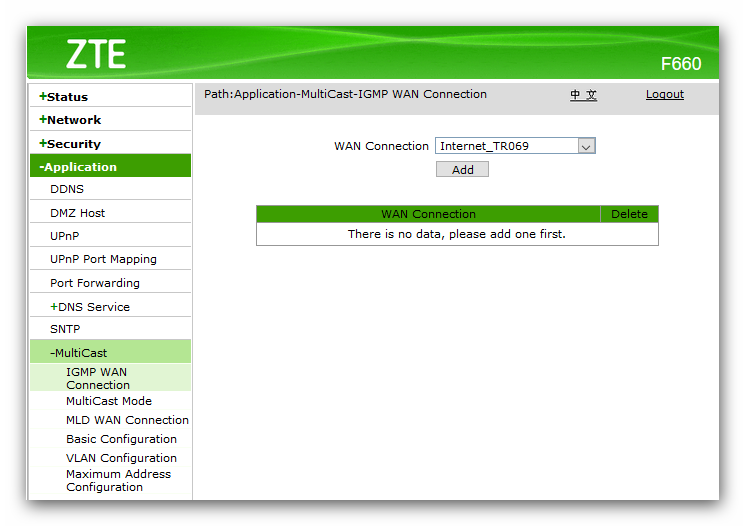Open MultiCast Mode page
Viewport: 745px width, 526px height.
[x=109, y=401]
